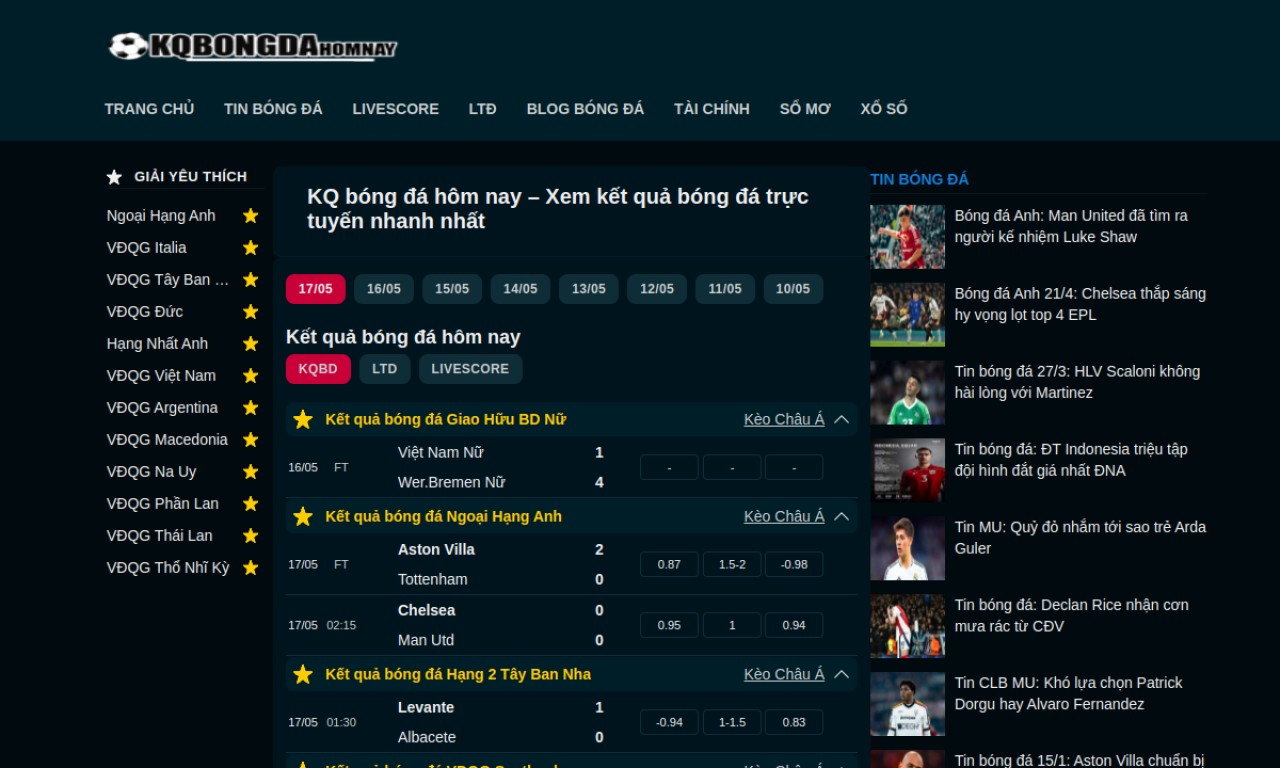Toggle favorite star for Ngoại Hạng Anh
The height and width of the screenshot is (768, 1280).
point(251,216)
